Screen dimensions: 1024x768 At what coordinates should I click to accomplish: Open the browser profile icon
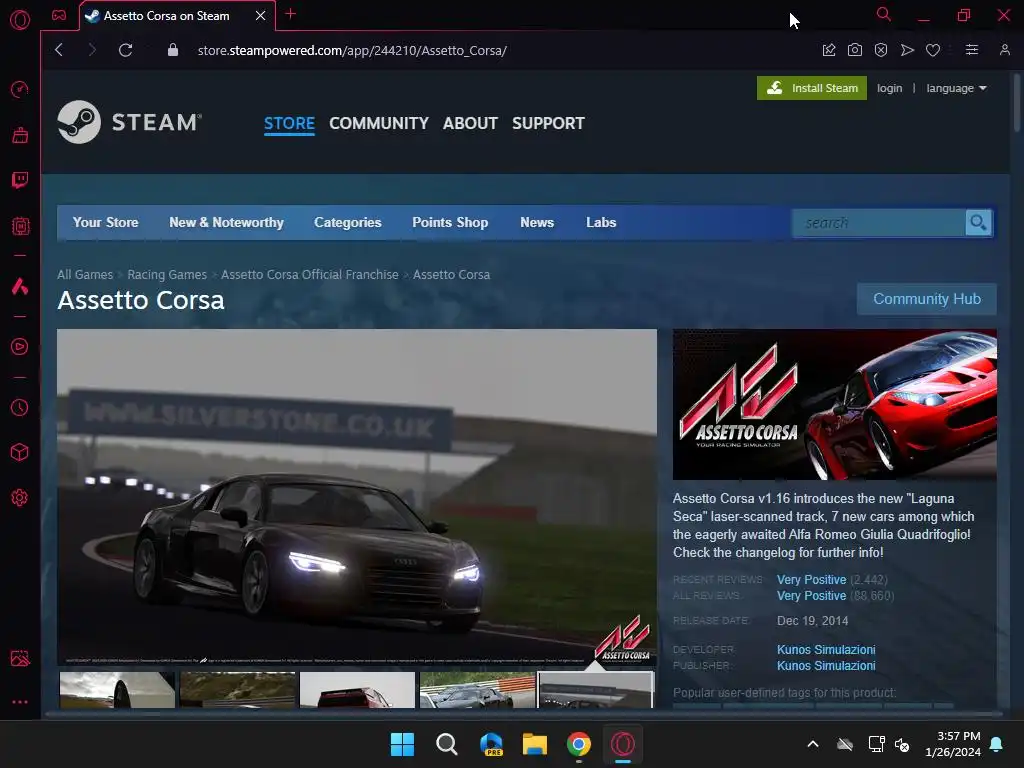coord(1005,50)
